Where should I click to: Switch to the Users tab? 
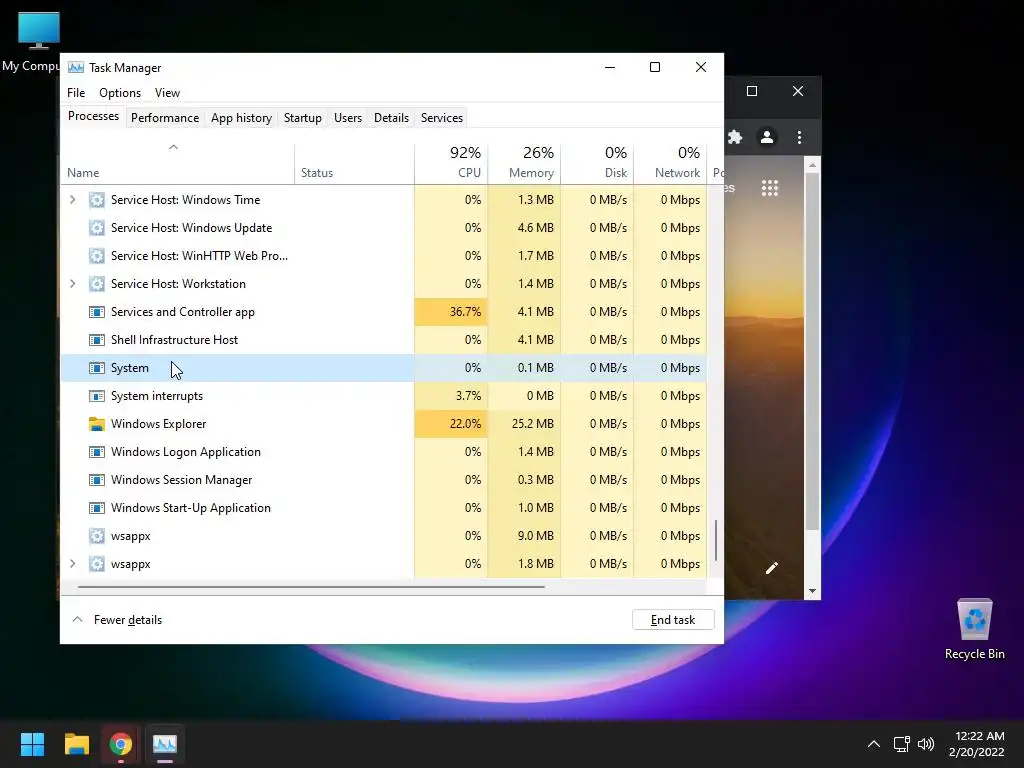(347, 118)
